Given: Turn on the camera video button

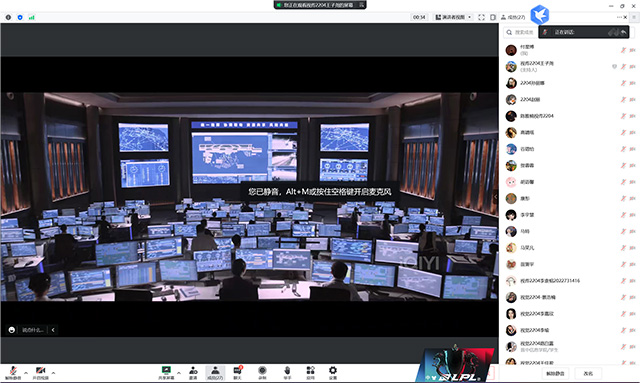Looking at the screenshot, I should (x=40, y=372).
